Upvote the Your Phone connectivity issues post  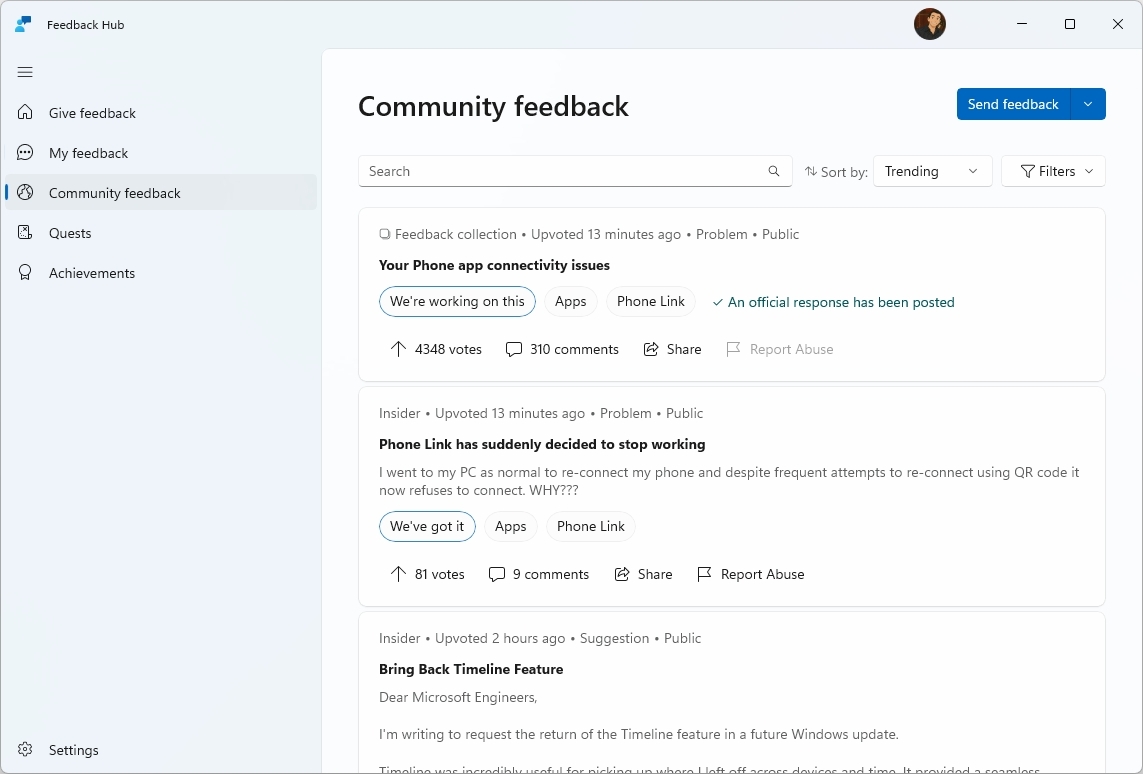[436, 349]
